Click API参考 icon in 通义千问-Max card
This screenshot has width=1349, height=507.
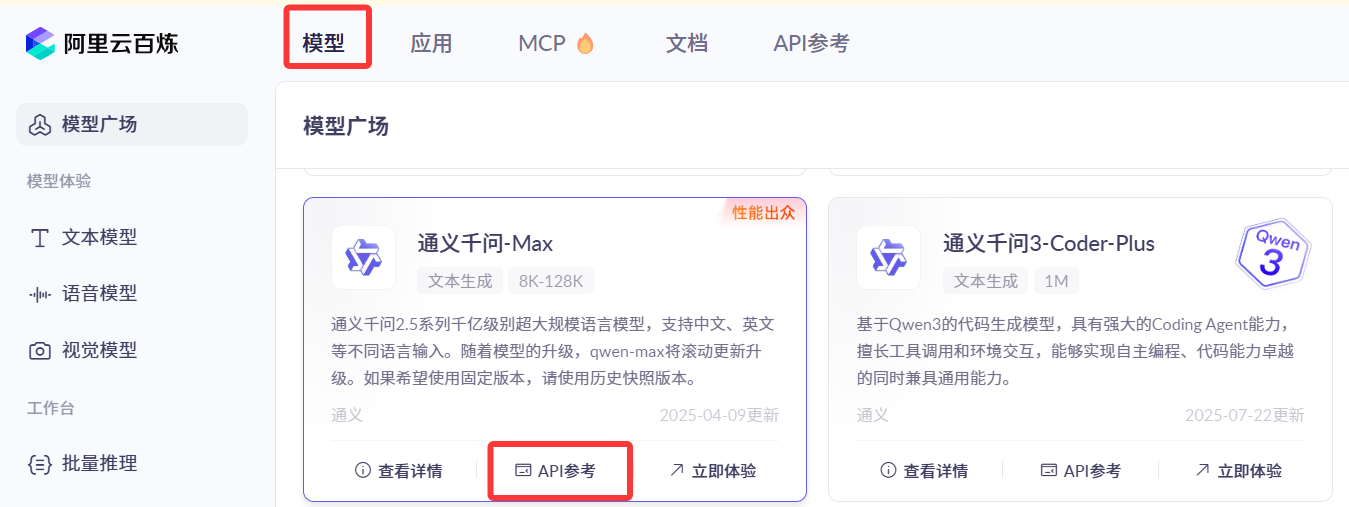(522, 470)
